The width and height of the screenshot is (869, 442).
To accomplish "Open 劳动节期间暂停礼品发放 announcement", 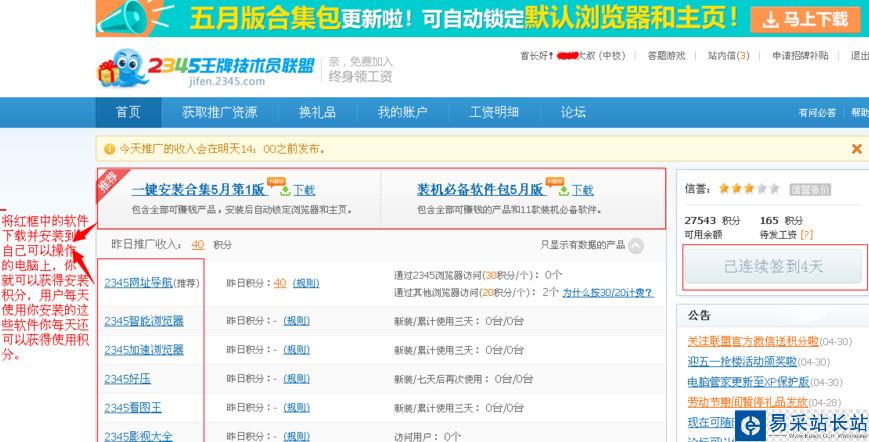I will pos(748,402).
